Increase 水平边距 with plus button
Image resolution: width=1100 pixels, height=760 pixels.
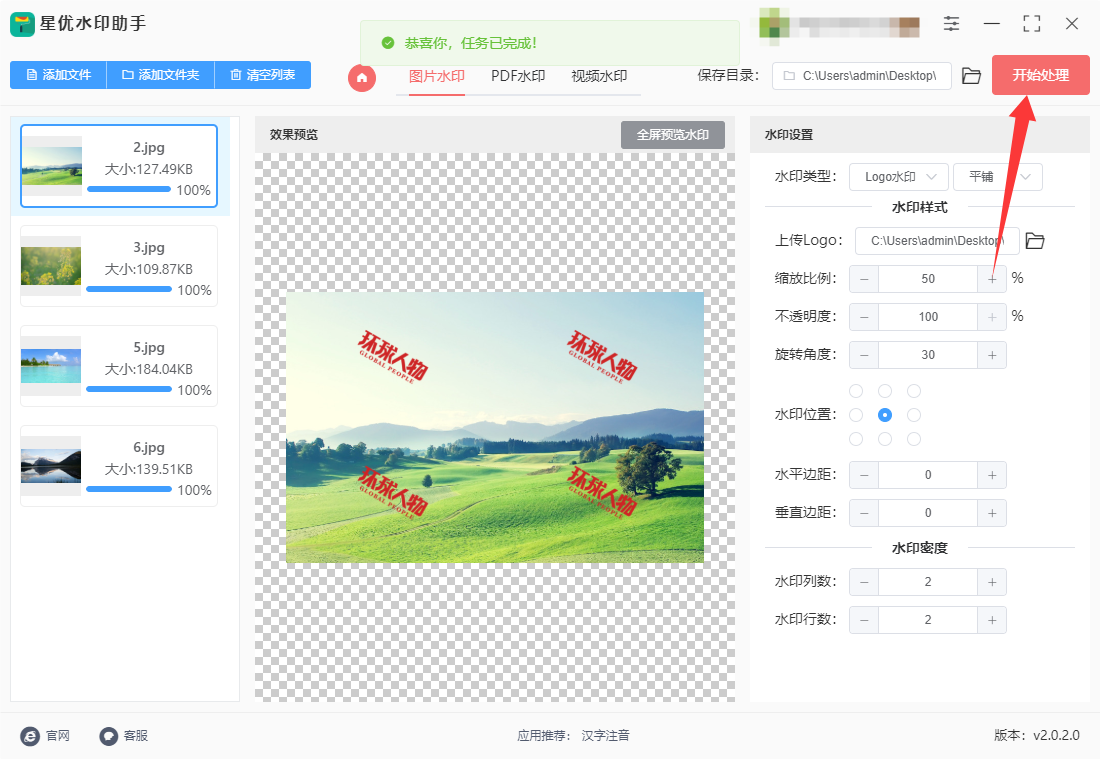point(992,475)
